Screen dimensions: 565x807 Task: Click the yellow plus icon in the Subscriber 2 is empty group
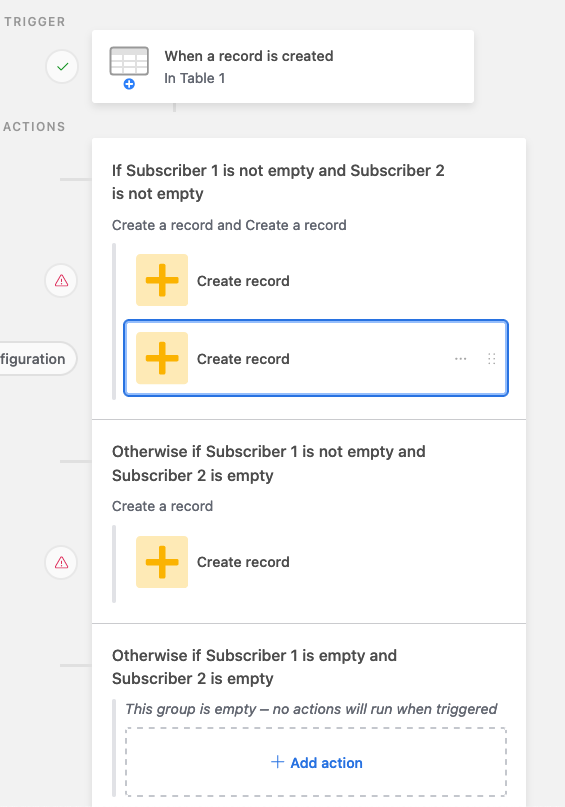point(162,562)
